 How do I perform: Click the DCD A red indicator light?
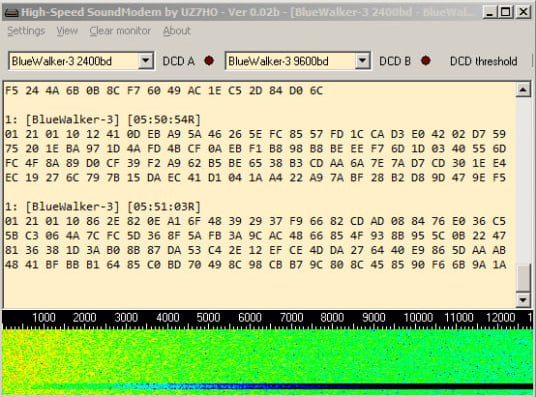point(209,61)
